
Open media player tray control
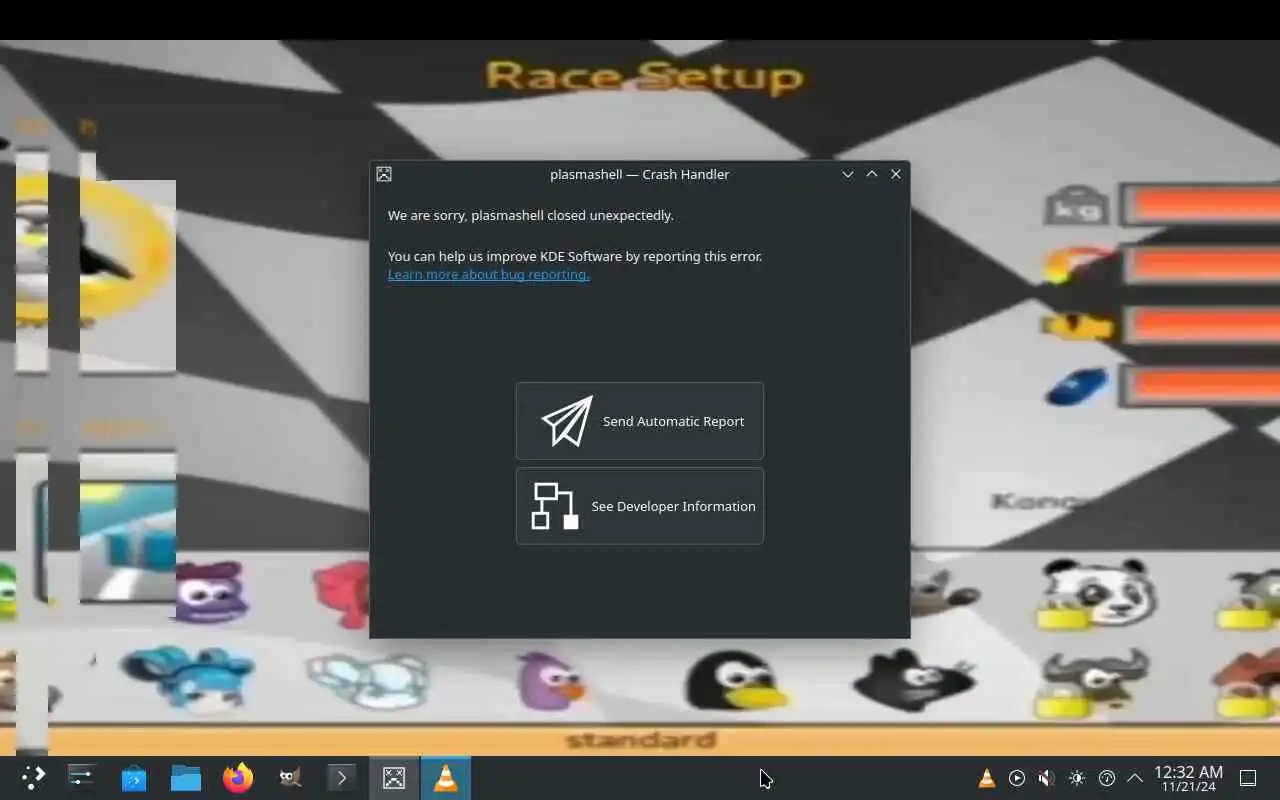(x=1017, y=778)
